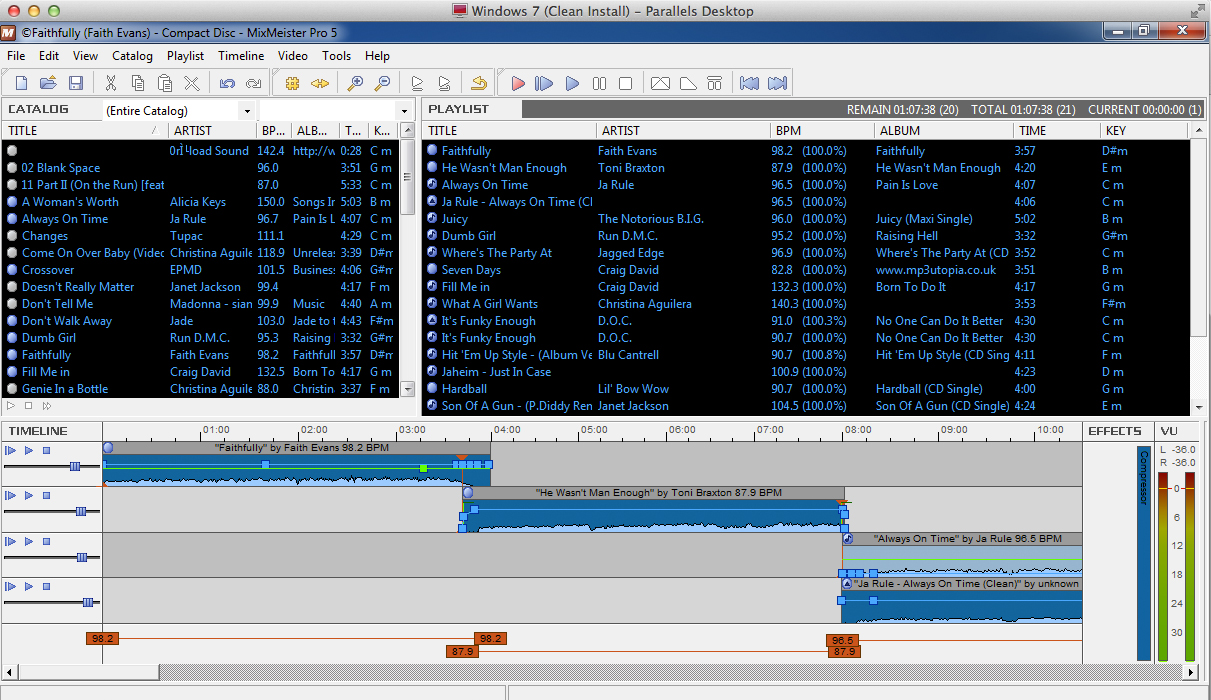Open the Timeline menu
The width and height of the screenshot is (1211, 700).
click(241, 56)
